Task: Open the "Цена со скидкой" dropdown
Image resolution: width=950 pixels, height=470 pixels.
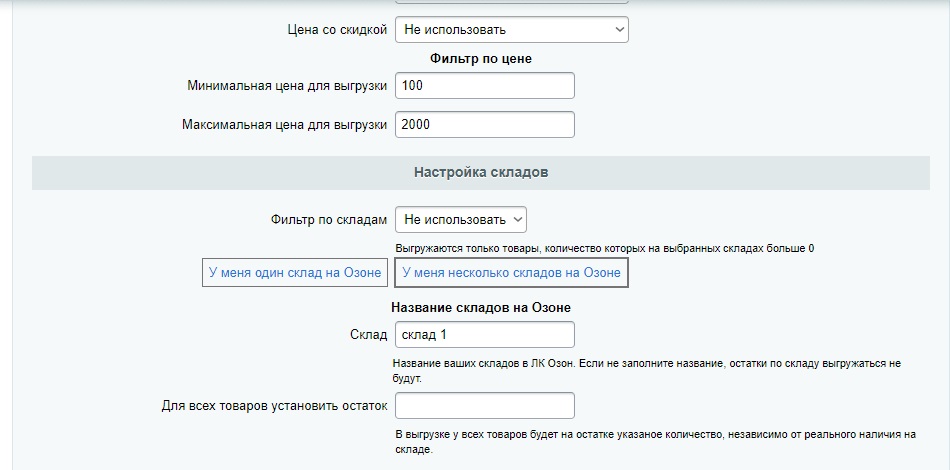Action: coord(511,30)
